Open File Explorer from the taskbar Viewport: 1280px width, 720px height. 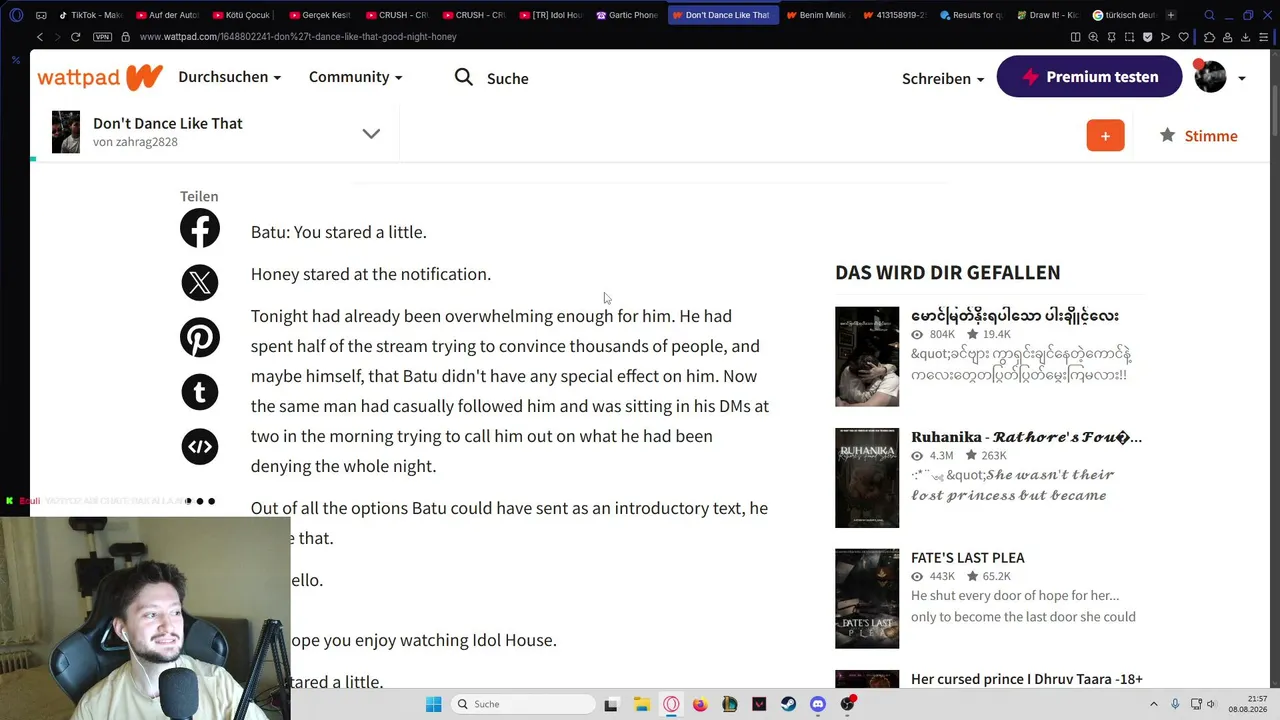pos(641,704)
